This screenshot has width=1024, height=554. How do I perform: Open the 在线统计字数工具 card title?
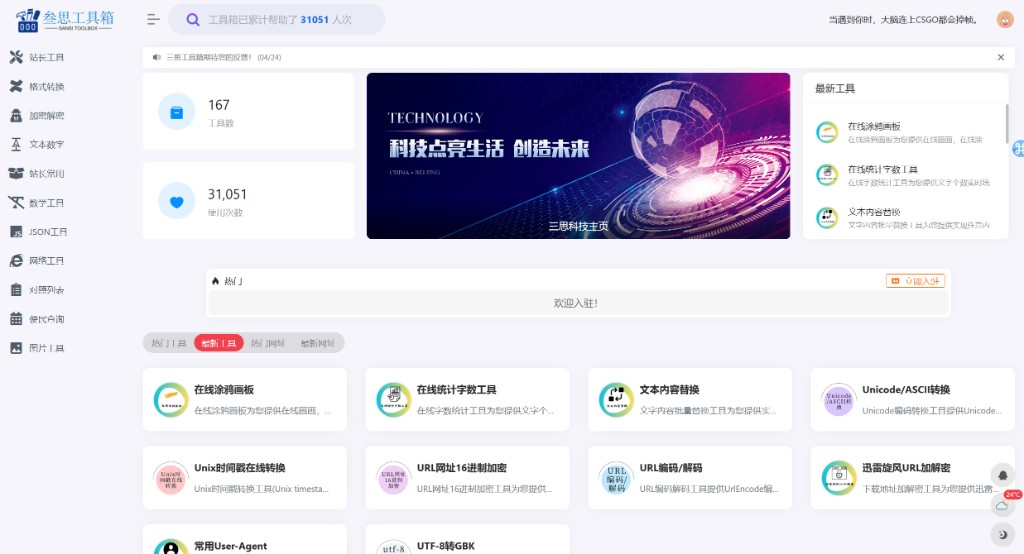pyautogui.click(x=456, y=389)
